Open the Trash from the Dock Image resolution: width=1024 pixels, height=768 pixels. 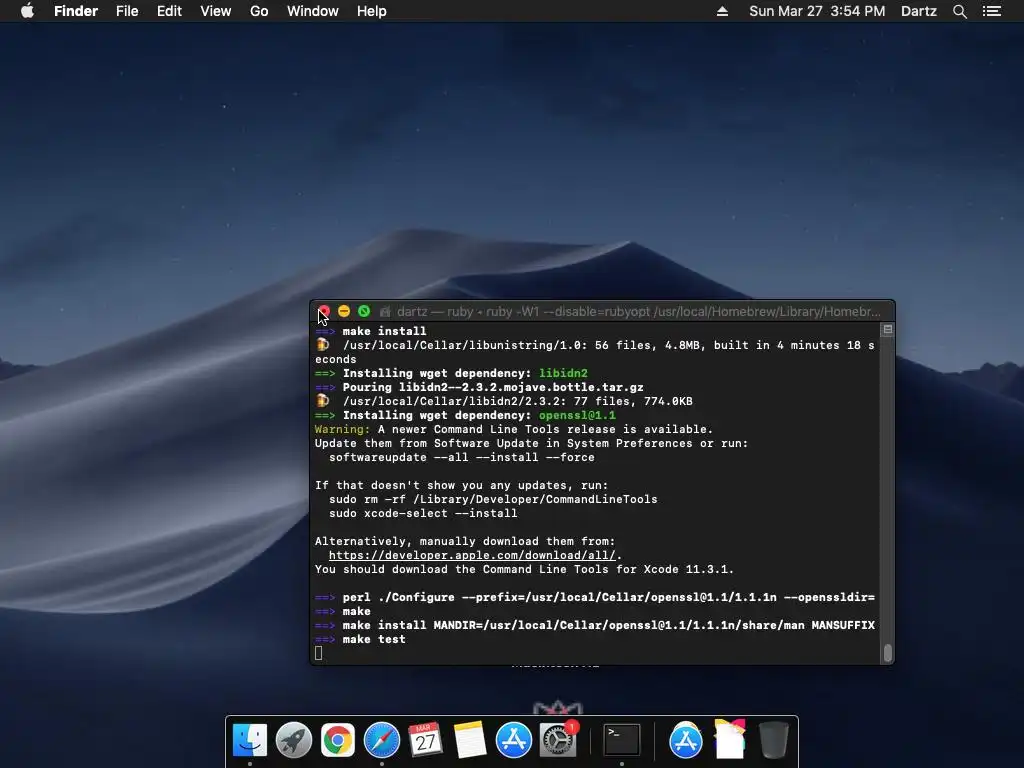(x=774, y=741)
